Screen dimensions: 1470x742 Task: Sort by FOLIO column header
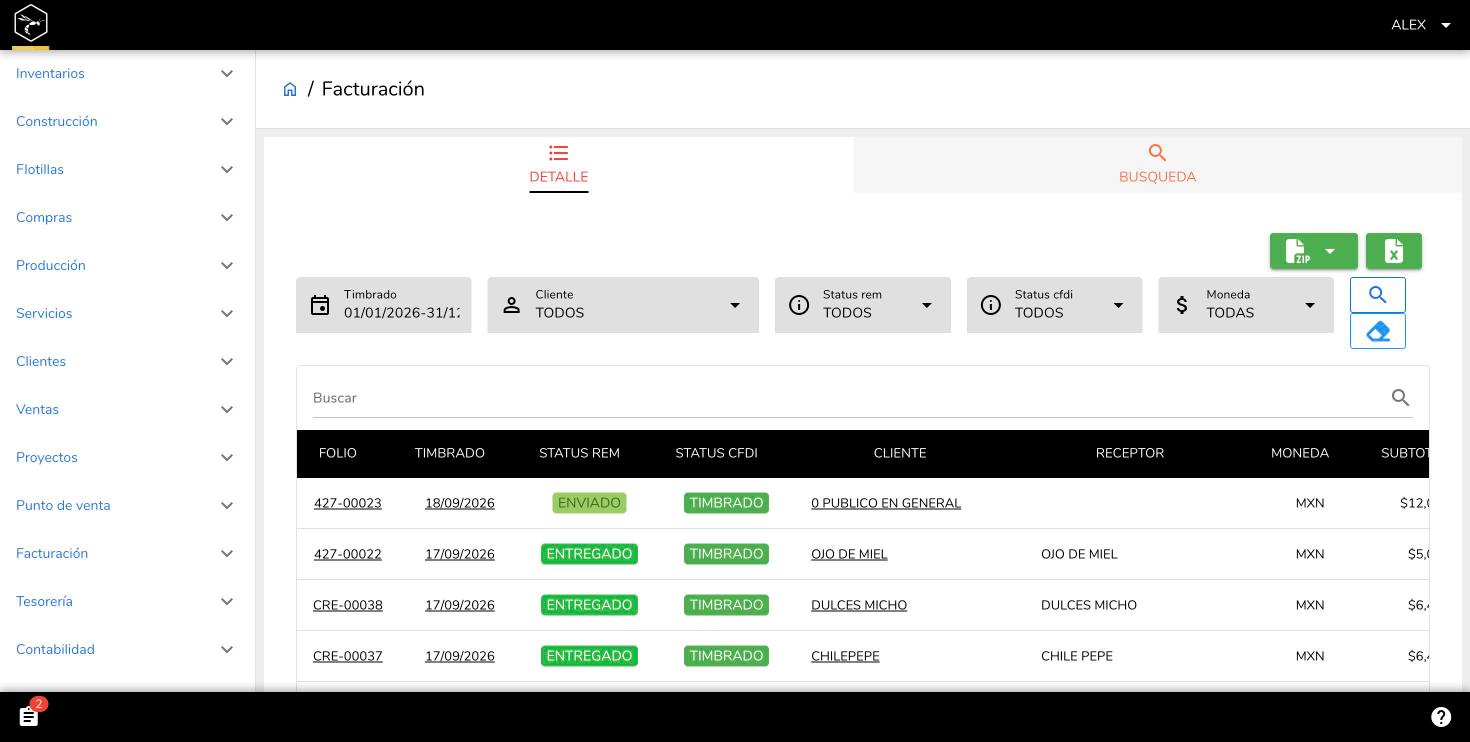(338, 453)
